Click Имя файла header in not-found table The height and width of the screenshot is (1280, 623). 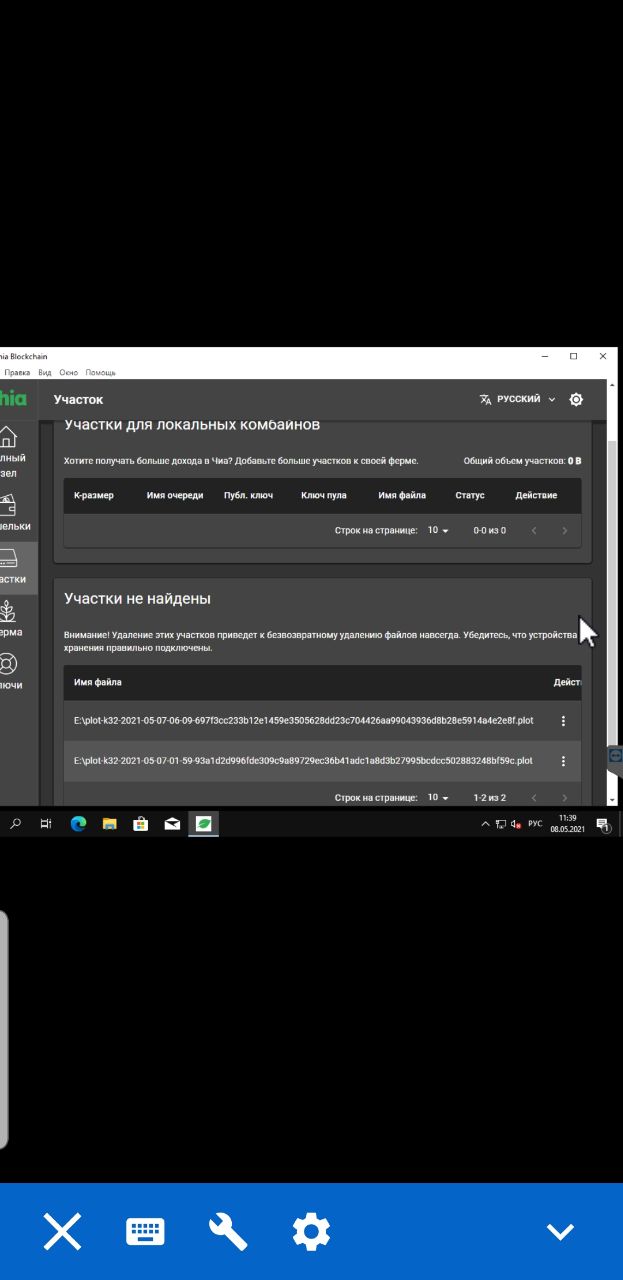click(x=98, y=682)
